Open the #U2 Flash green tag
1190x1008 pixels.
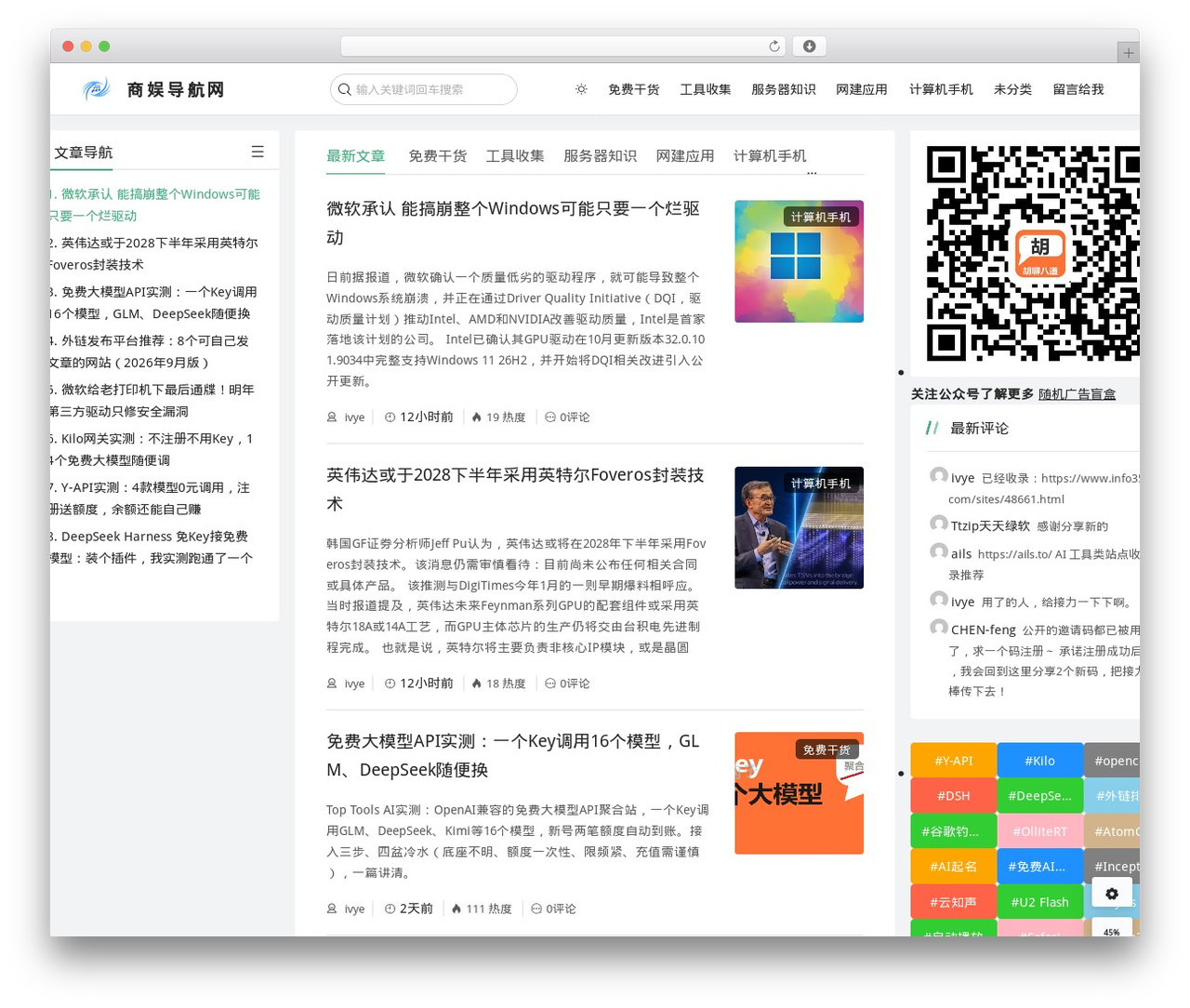[x=1040, y=902]
